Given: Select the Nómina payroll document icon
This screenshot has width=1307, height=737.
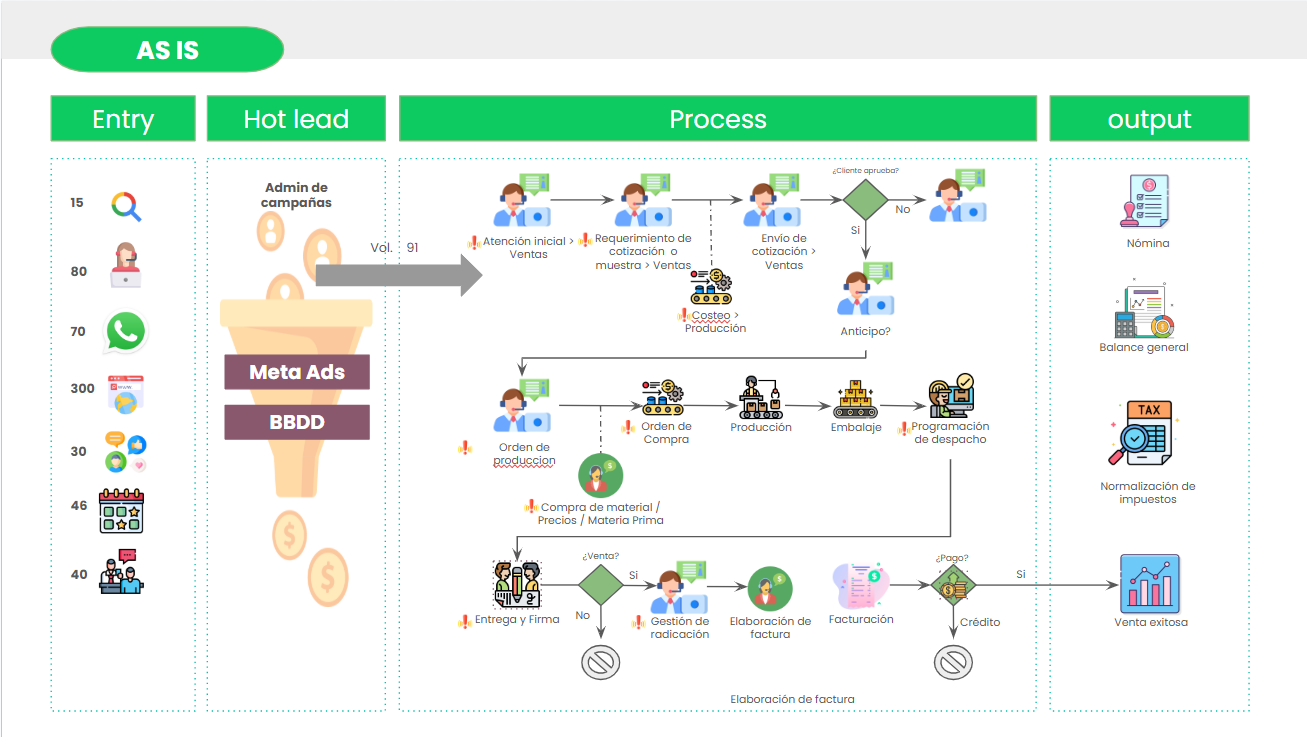Looking at the screenshot, I should coord(1145,202).
